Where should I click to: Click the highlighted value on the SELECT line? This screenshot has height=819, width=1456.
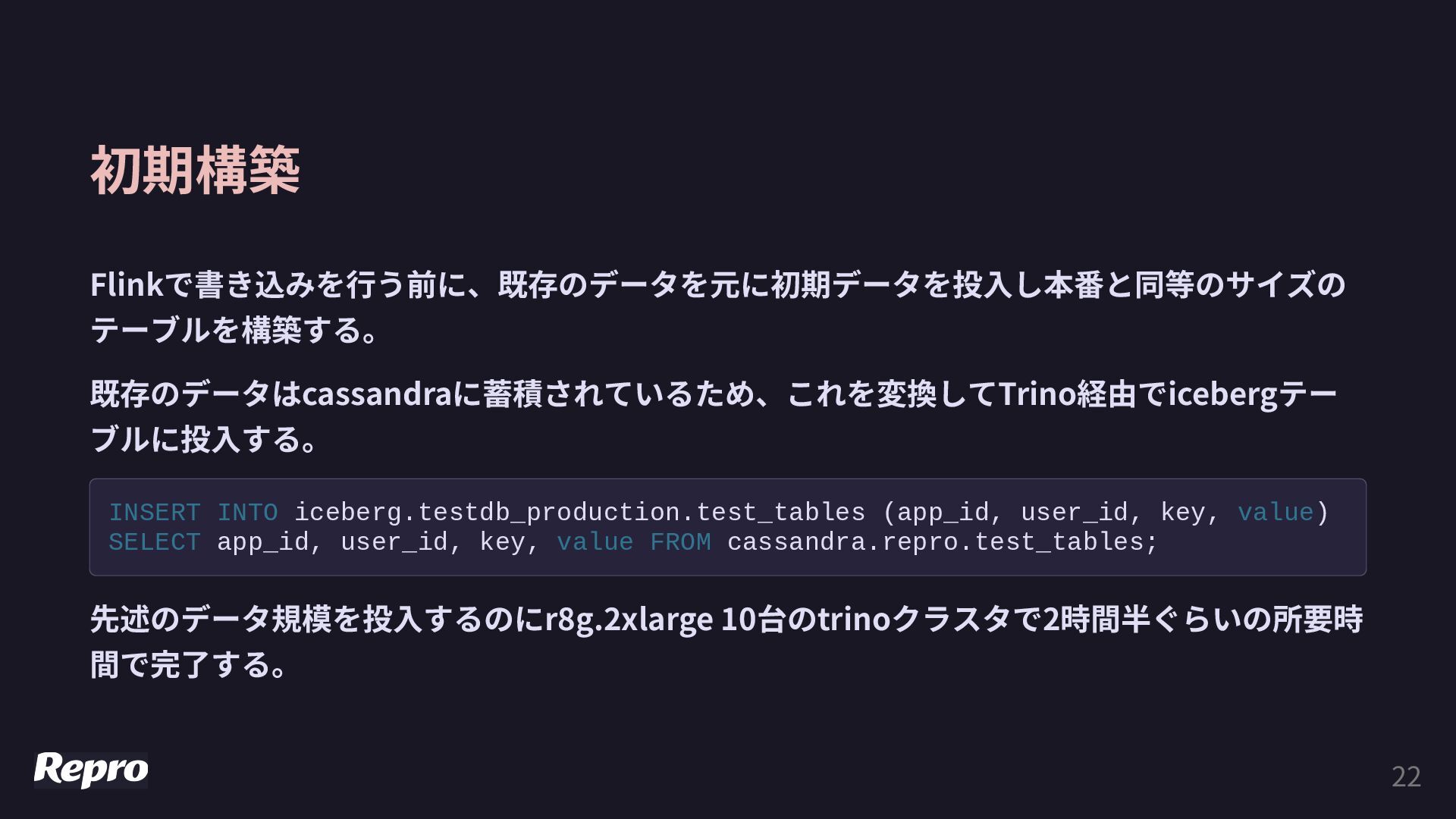(595, 542)
